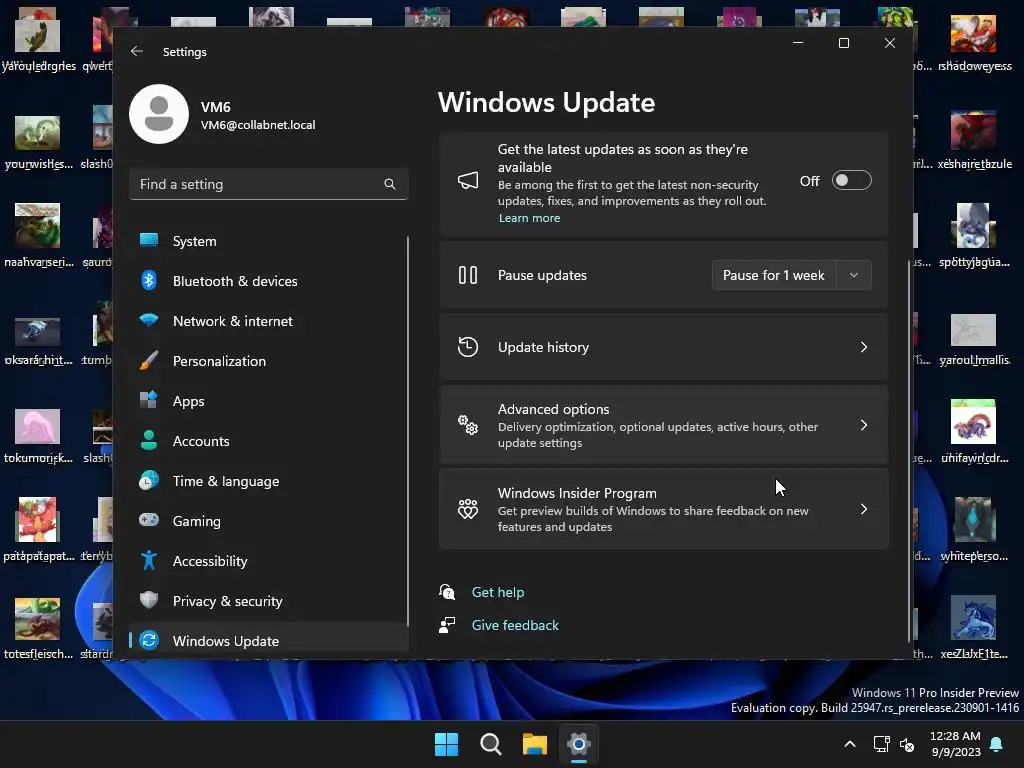Click the System monitor icon in sidebar
Viewport: 1024px width, 768px height.
pyautogui.click(x=149, y=240)
